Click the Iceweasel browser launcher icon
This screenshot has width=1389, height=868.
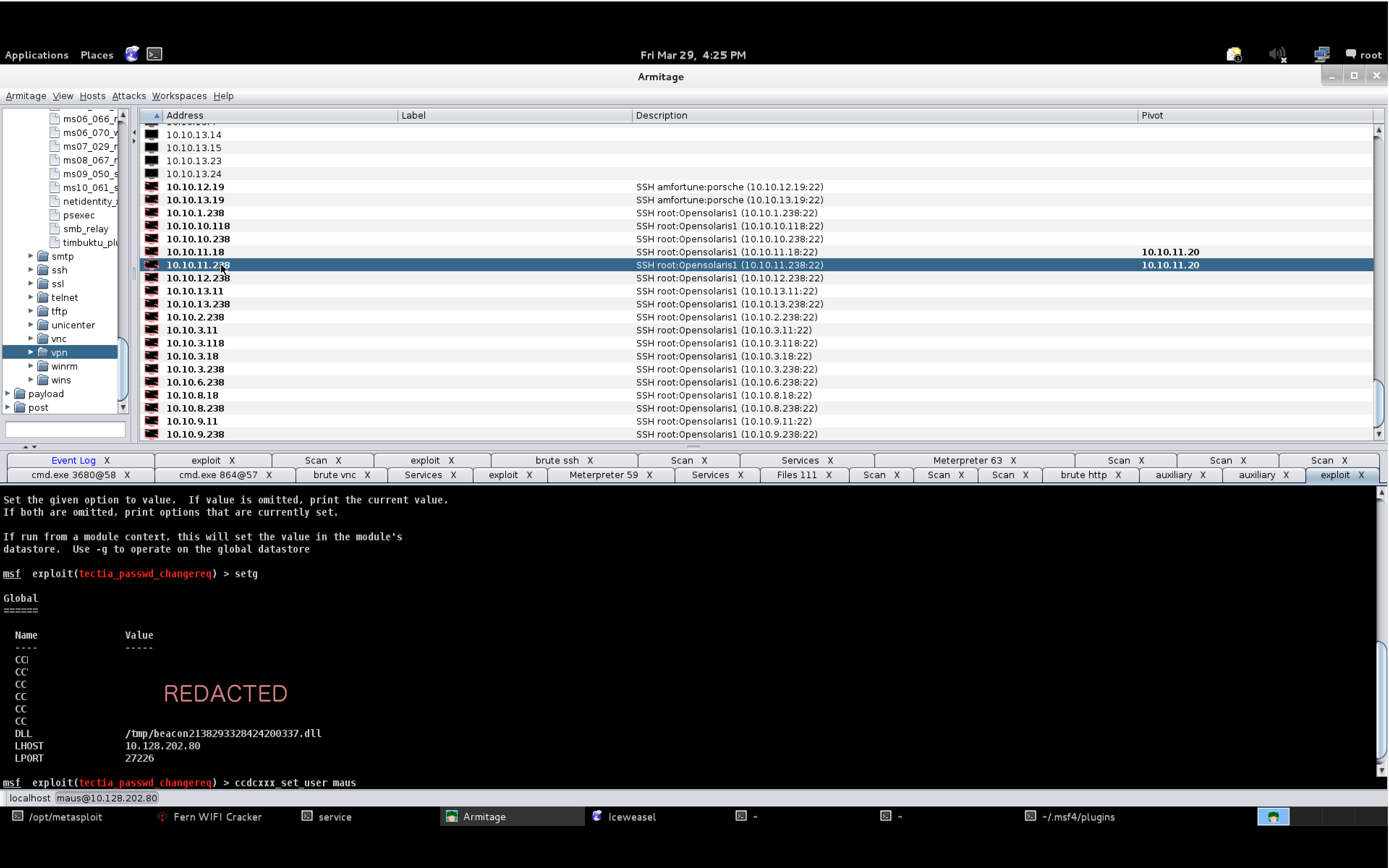132,54
